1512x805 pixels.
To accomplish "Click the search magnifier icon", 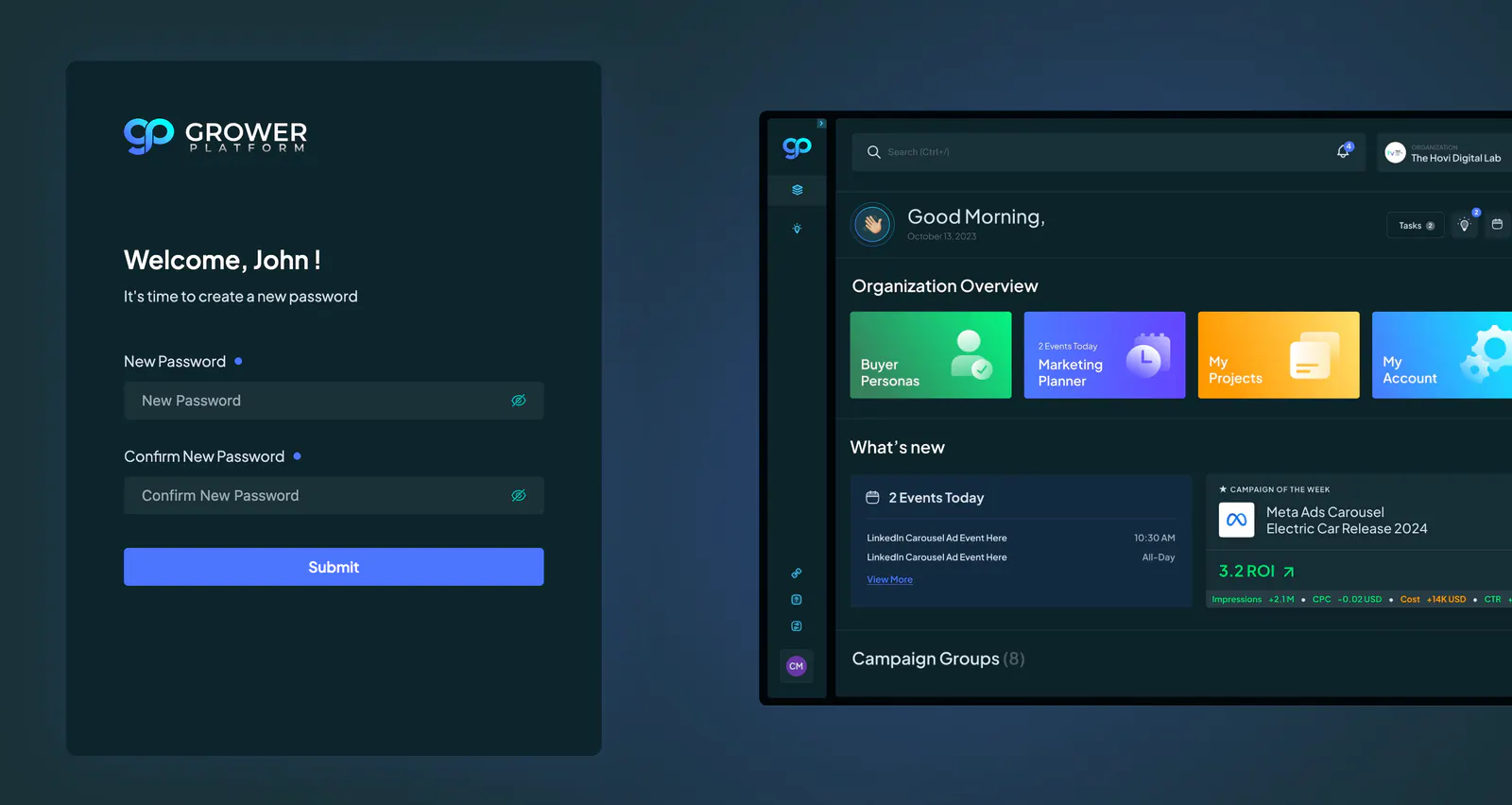I will tap(874, 152).
